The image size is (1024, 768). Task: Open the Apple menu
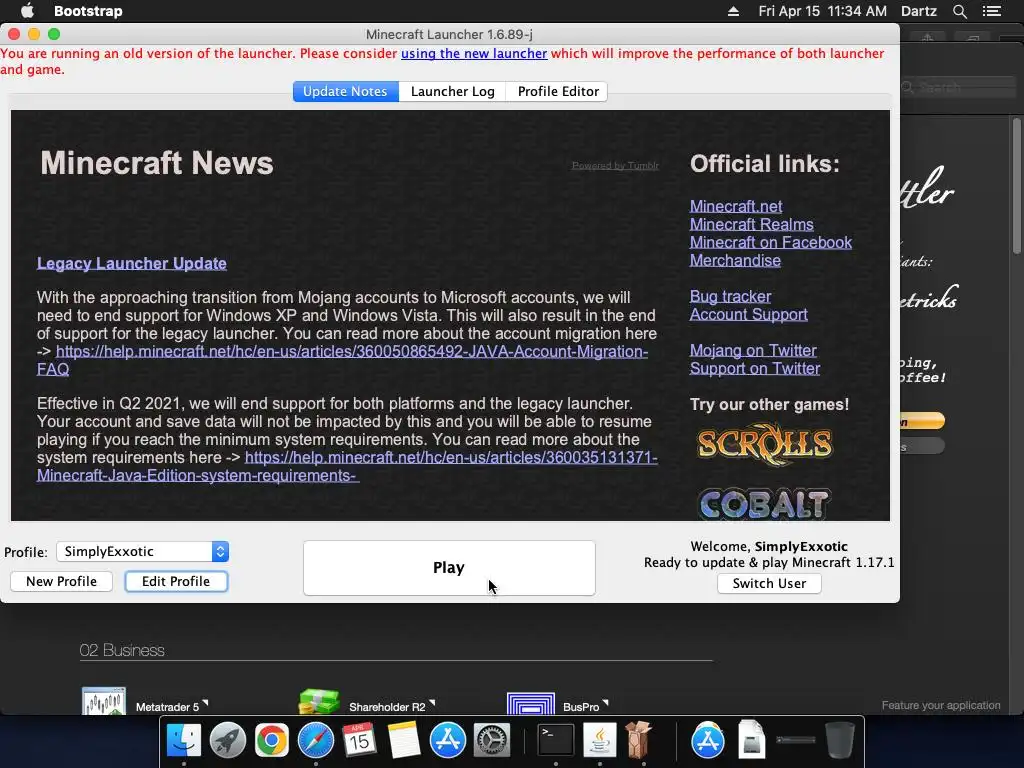pyautogui.click(x=27, y=11)
